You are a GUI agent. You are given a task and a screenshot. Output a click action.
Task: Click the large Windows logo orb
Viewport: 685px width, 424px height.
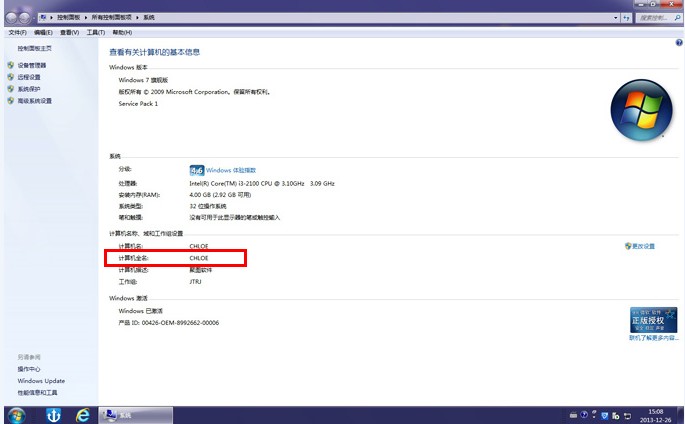tap(641, 110)
